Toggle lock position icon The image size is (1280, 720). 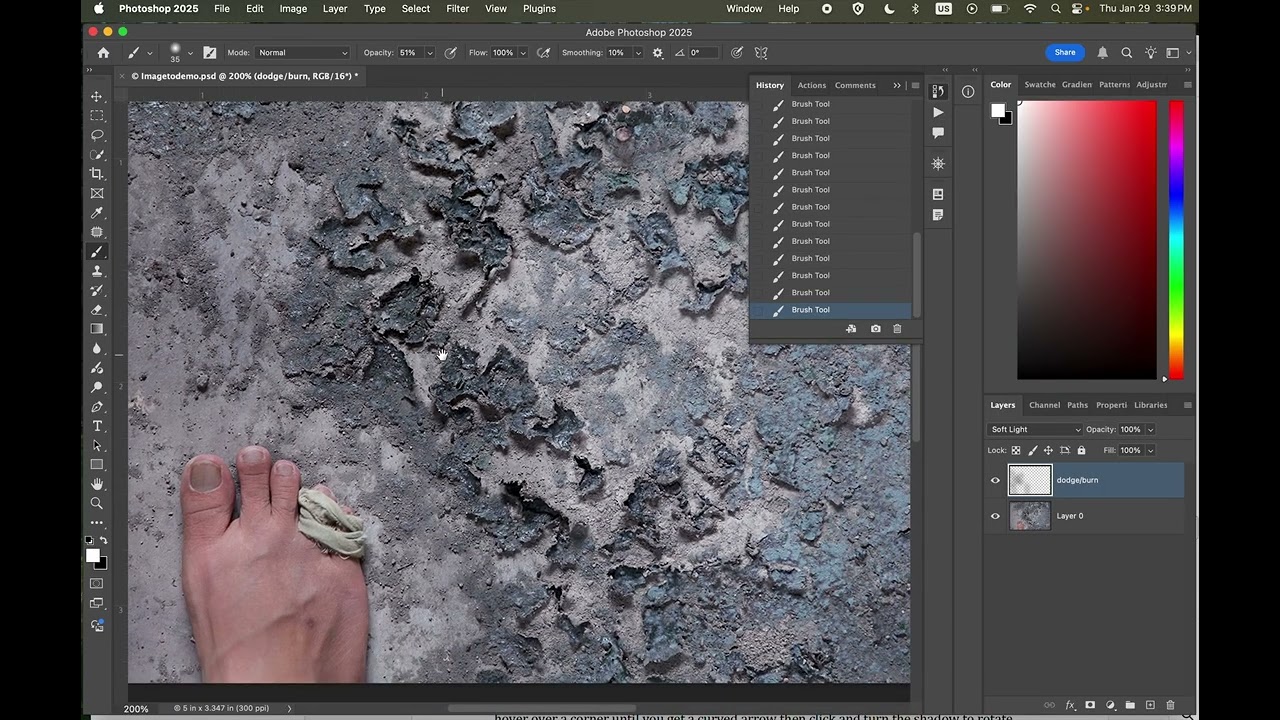click(x=1048, y=451)
